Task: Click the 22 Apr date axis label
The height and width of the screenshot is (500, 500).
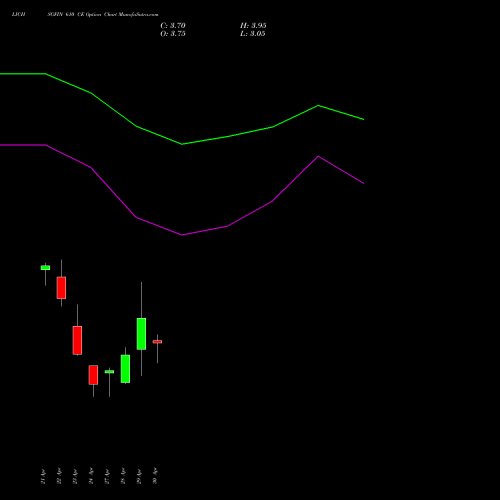Action: 59,476
